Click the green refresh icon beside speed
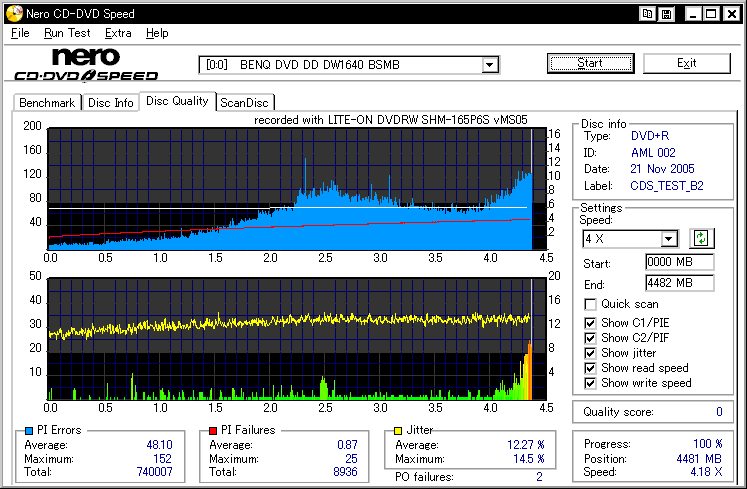Viewport: 747px width, 489px height. point(701,238)
